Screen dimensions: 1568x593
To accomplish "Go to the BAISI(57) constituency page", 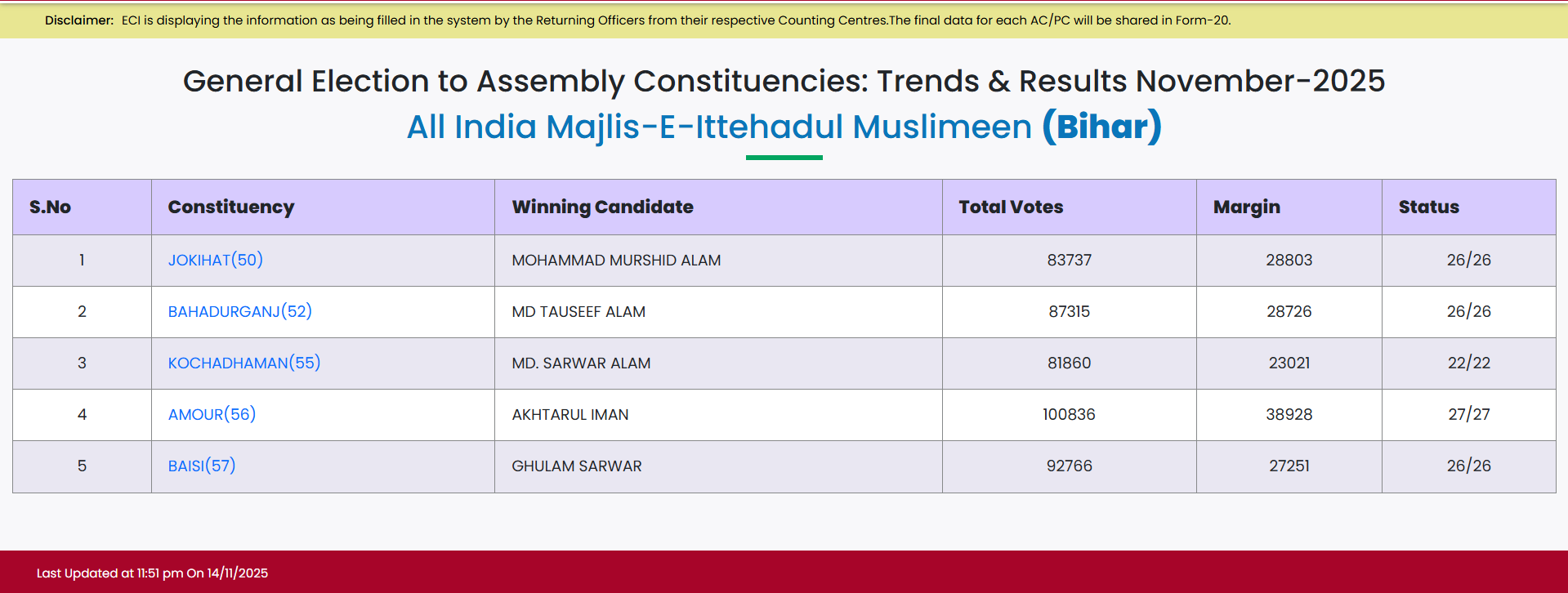I will 201,466.
